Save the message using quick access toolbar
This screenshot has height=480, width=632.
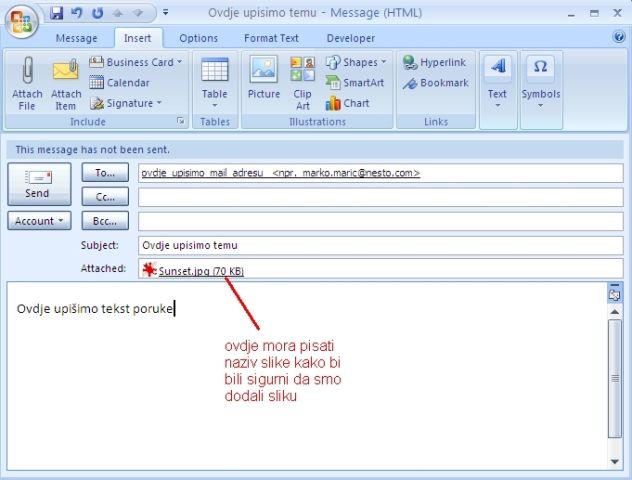pyautogui.click(x=56, y=14)
